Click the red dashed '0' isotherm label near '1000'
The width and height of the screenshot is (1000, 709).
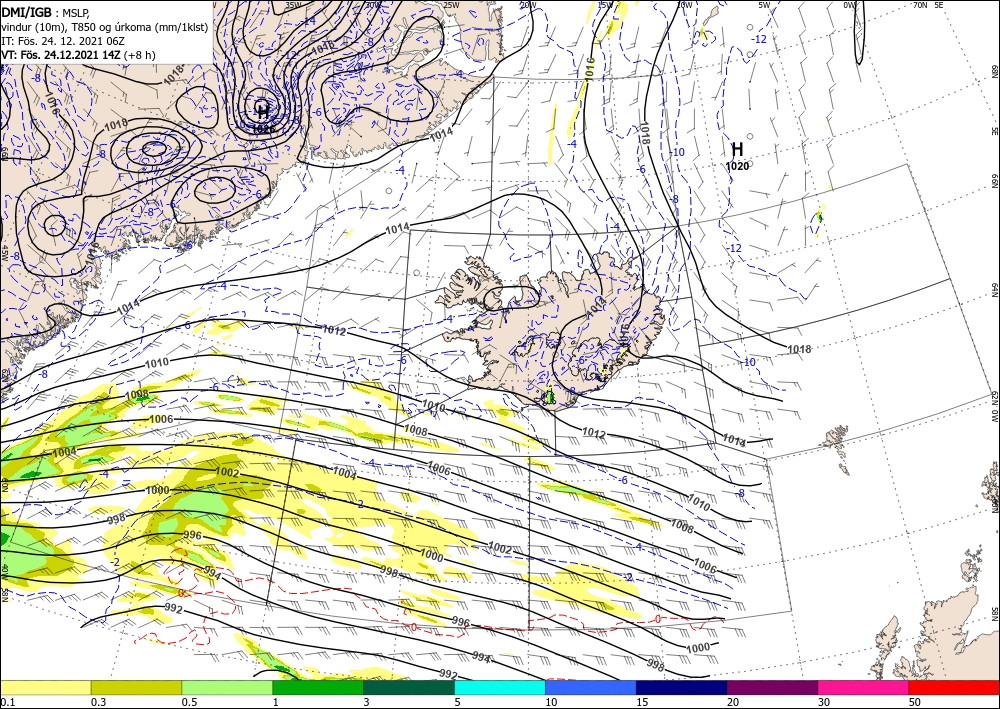pos(658,619)
